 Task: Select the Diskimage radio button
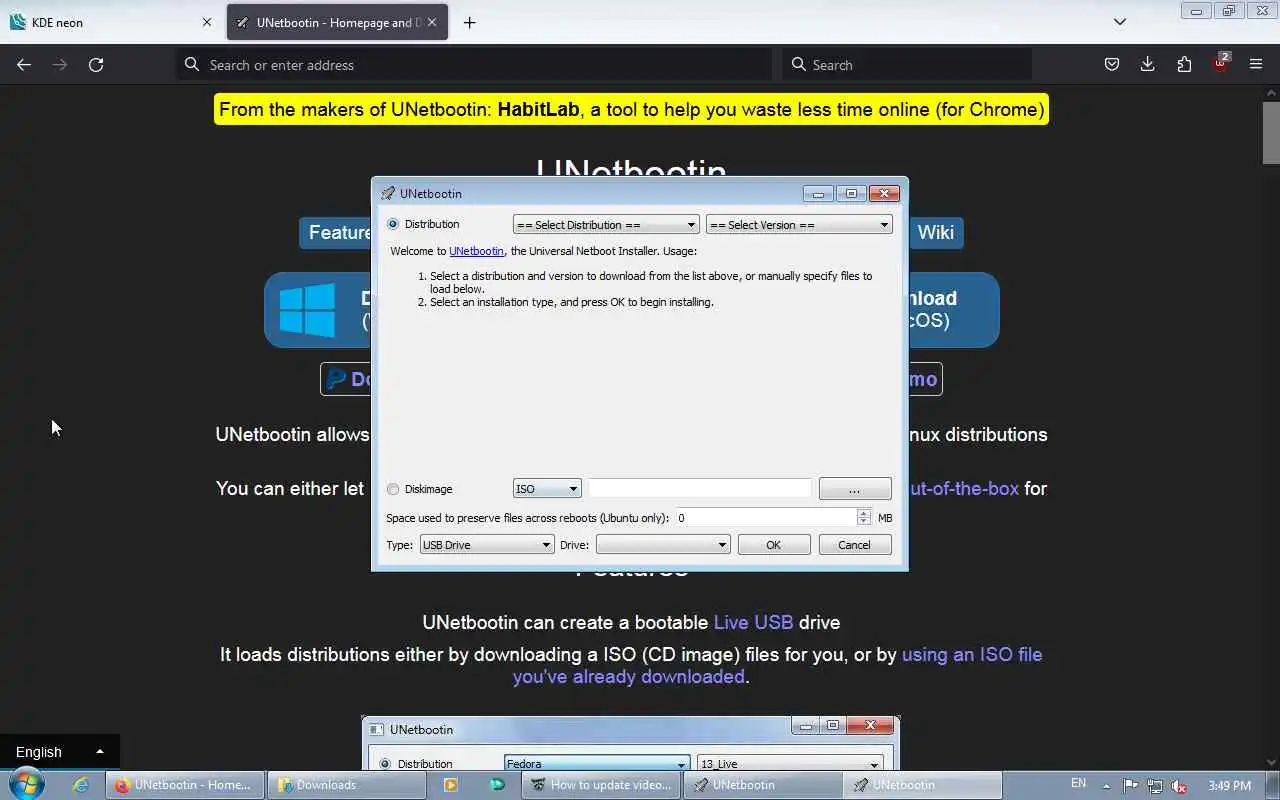coord(393,489)
